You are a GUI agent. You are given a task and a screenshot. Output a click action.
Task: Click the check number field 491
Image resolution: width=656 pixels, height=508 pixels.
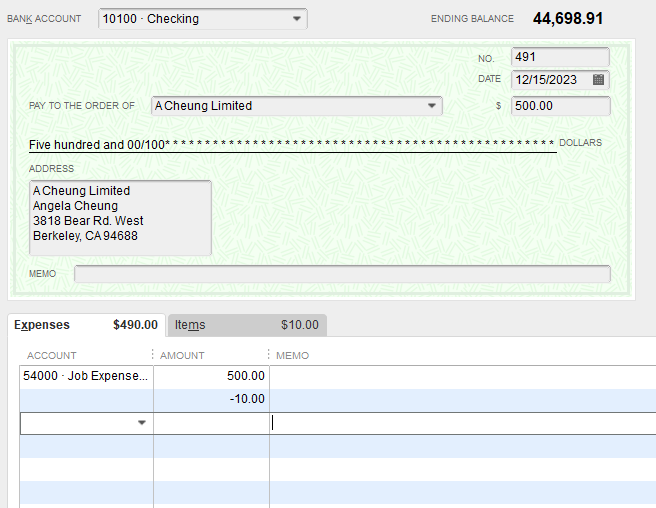(x=560, y=57)
